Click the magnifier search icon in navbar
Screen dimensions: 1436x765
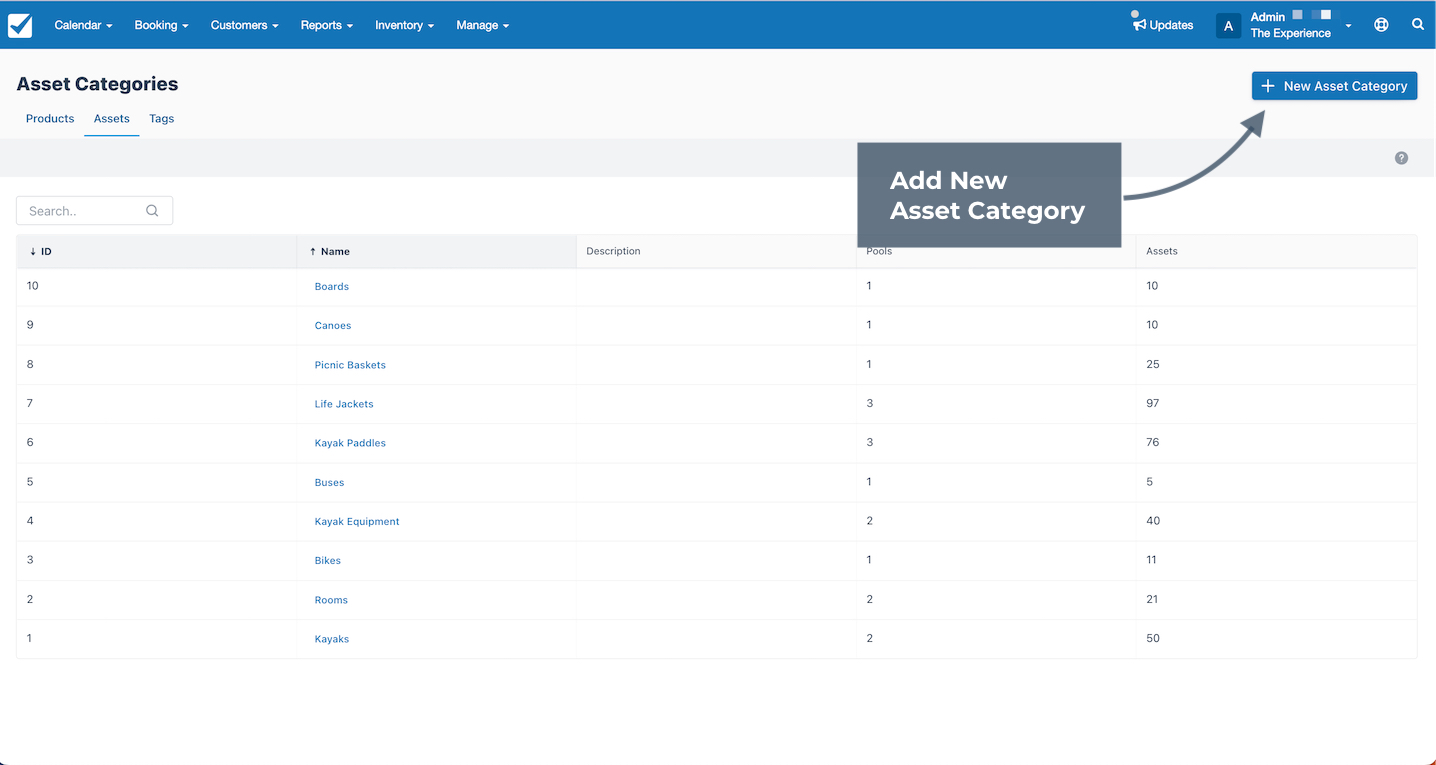click(x=1418, y=24)
